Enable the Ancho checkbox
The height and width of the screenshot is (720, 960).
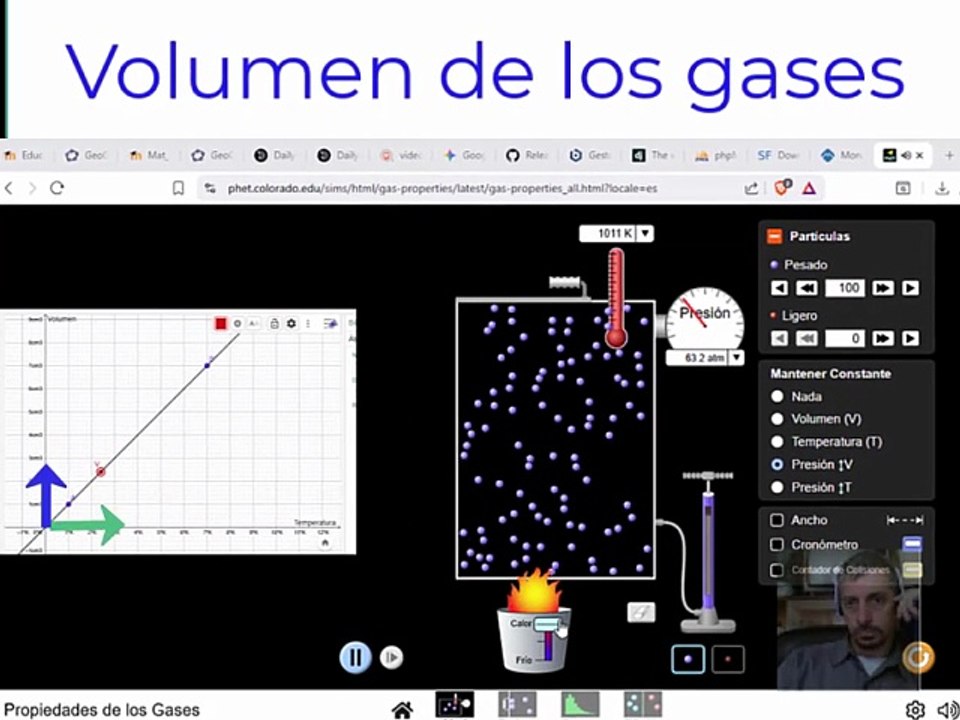[x=777, y=520]
